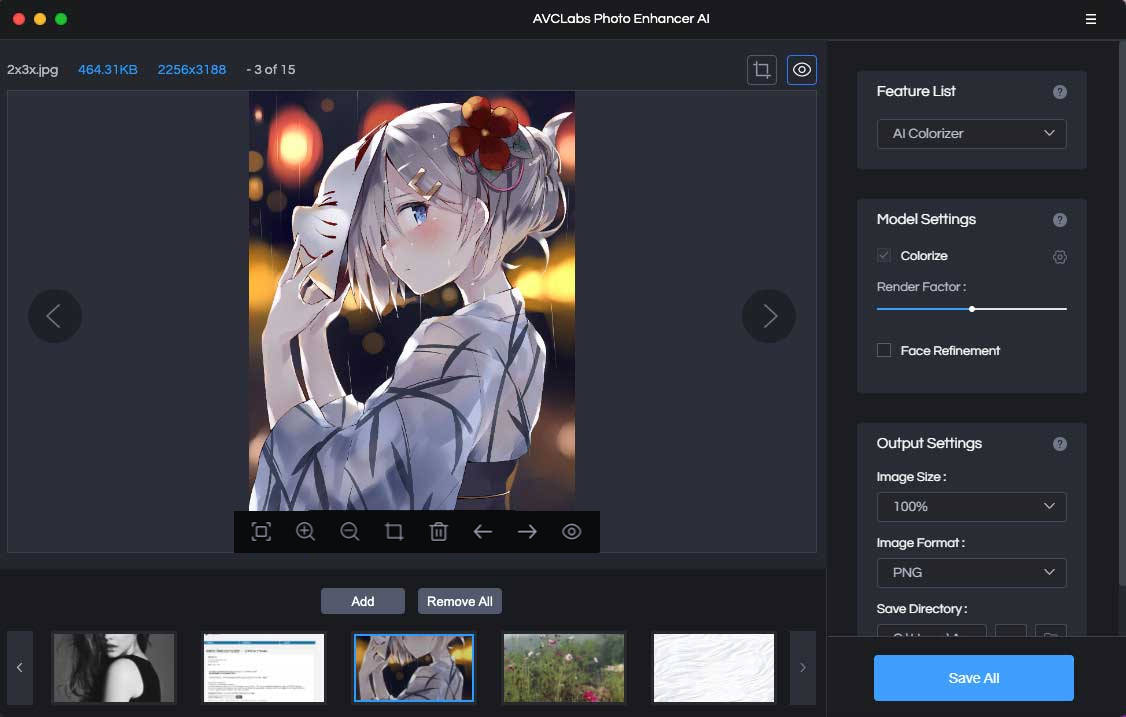Toggle the eye preview button in the top header
Viewport: 1126px width, 717px height.
[x=801, y=70]
